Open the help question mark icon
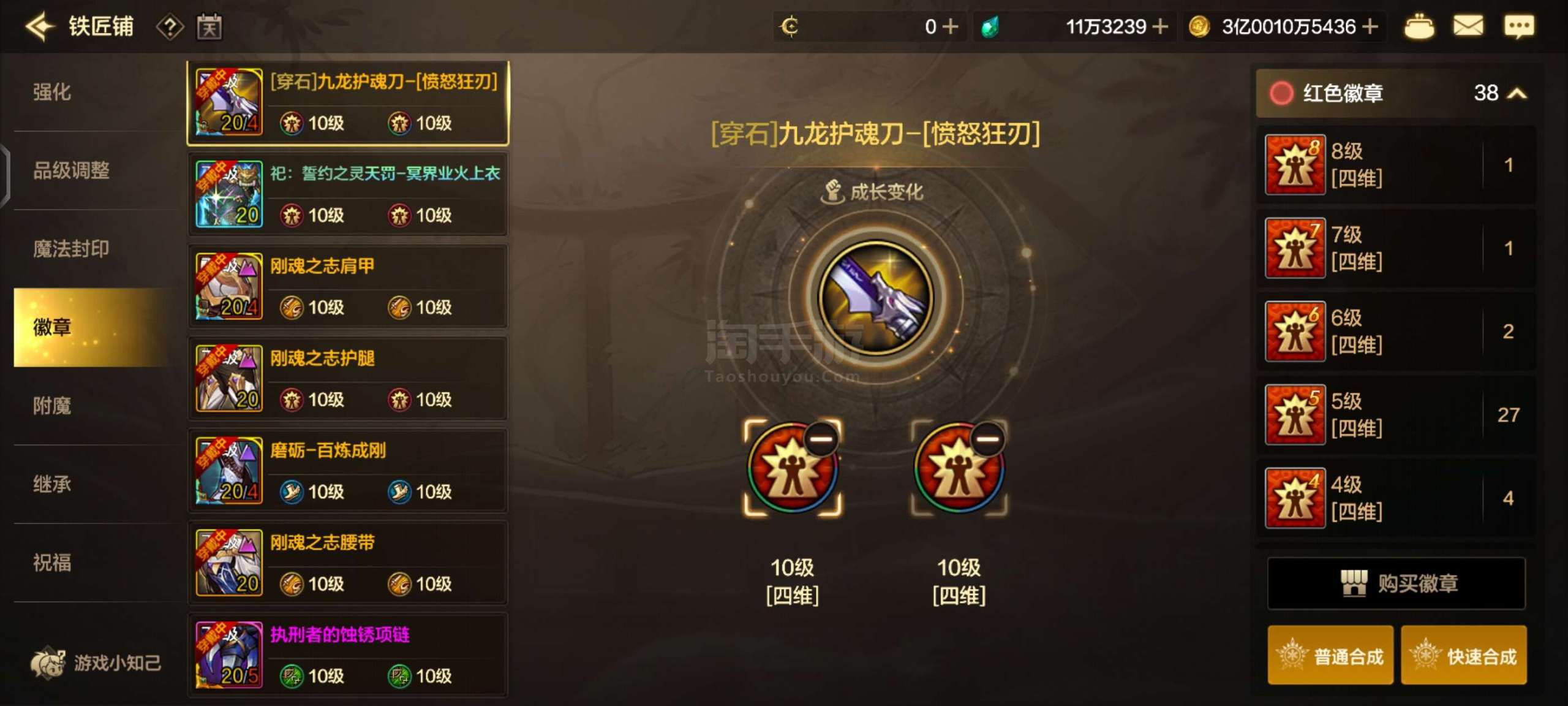 click(170, 27)
